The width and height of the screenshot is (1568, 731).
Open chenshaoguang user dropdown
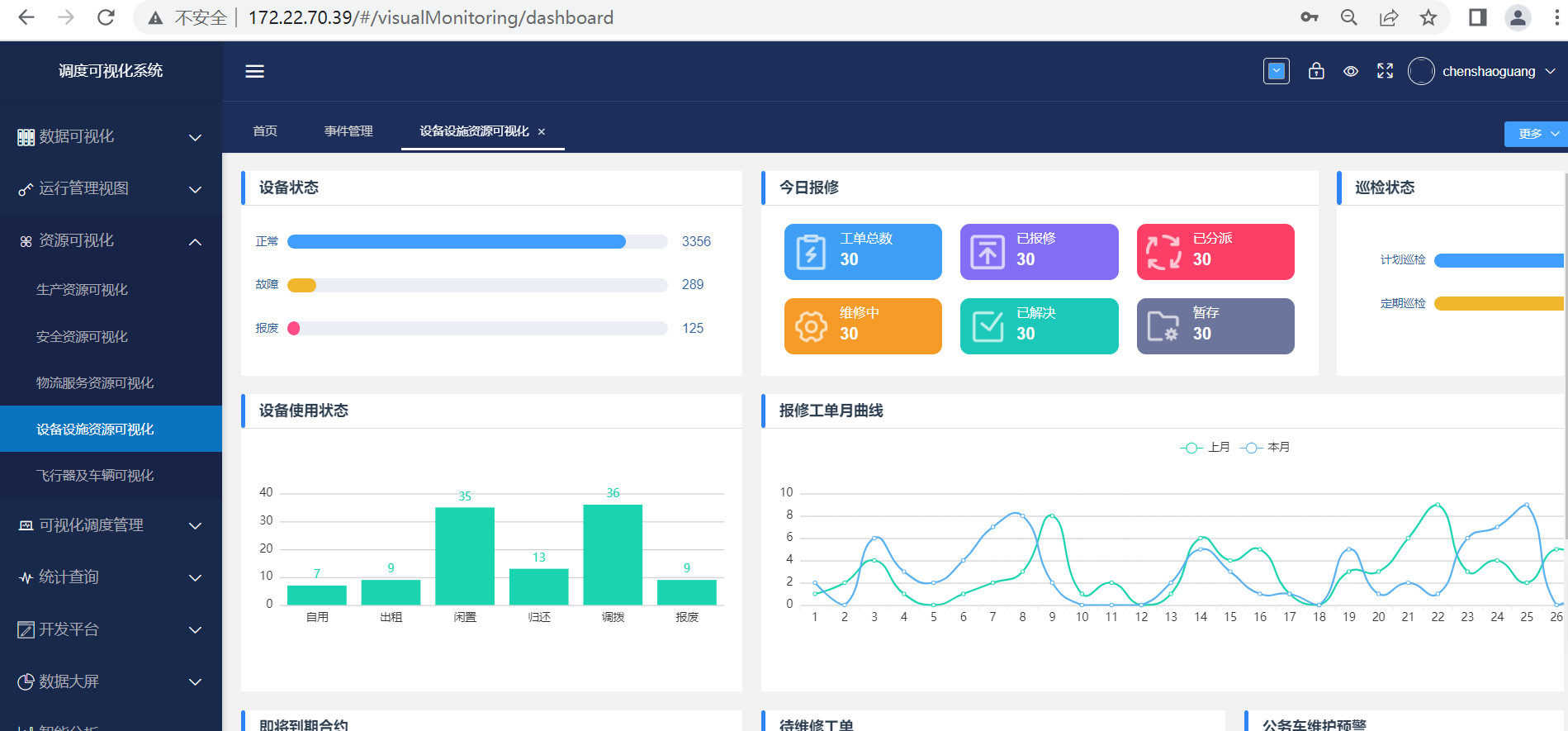pyautogui.click(x=1498, y=72)
